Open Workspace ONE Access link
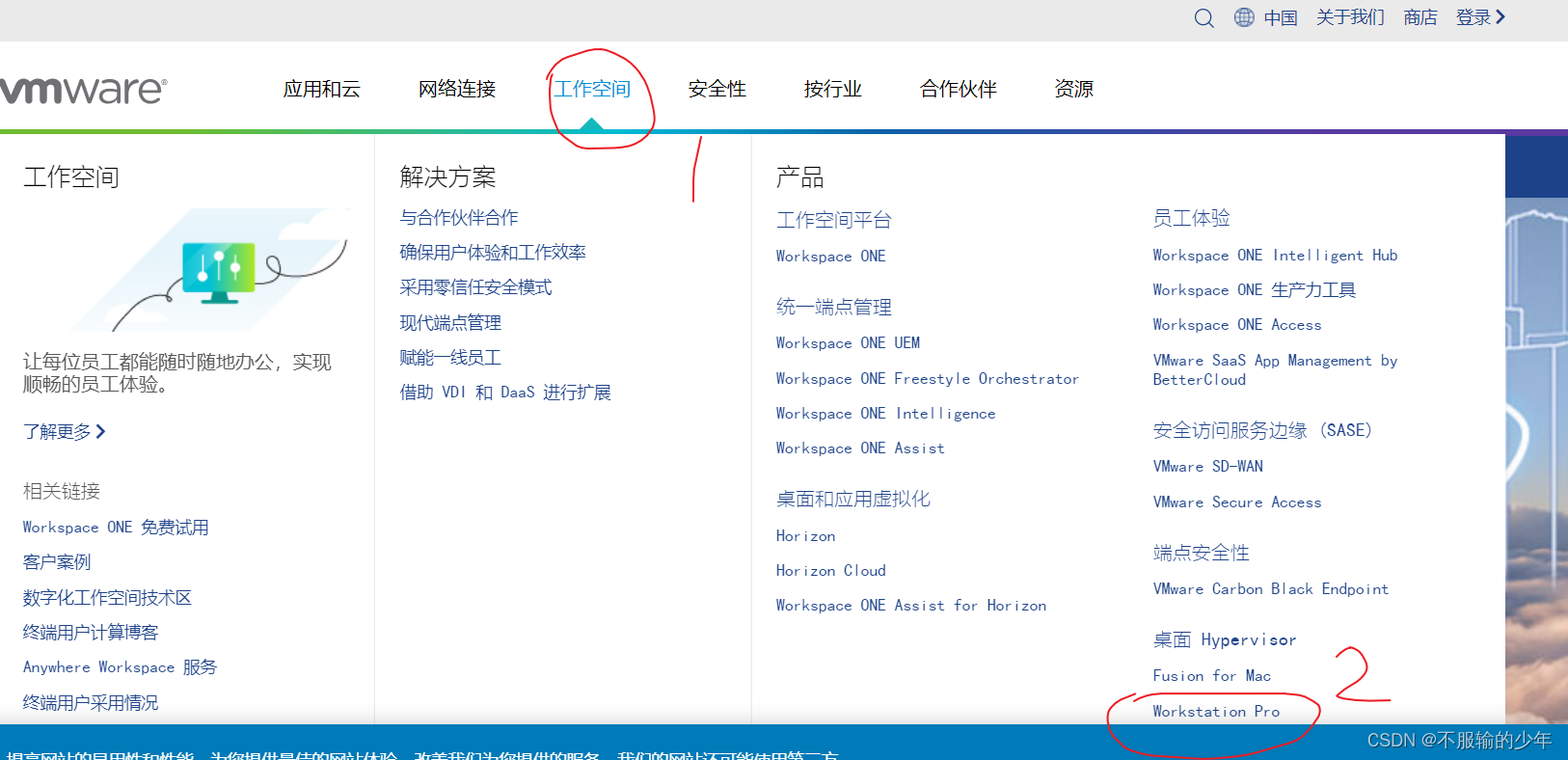The width and height of the screenshot is (1568, 760). (1237, 325)
